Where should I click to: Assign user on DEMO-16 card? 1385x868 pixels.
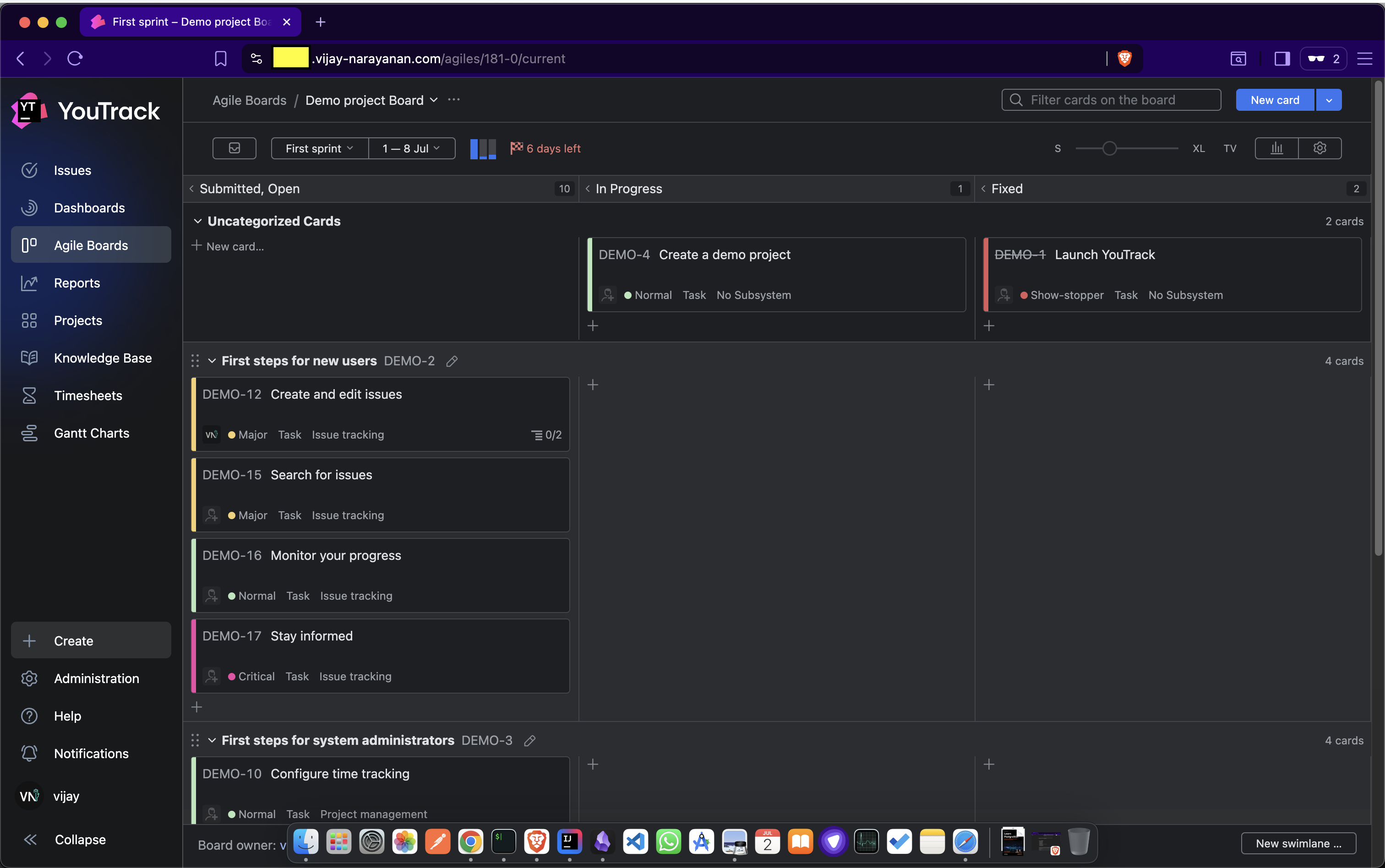(x=211, y=596)
